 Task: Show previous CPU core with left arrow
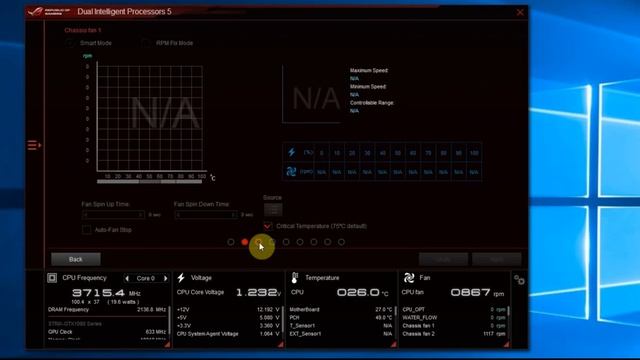[x=127, y=278]
